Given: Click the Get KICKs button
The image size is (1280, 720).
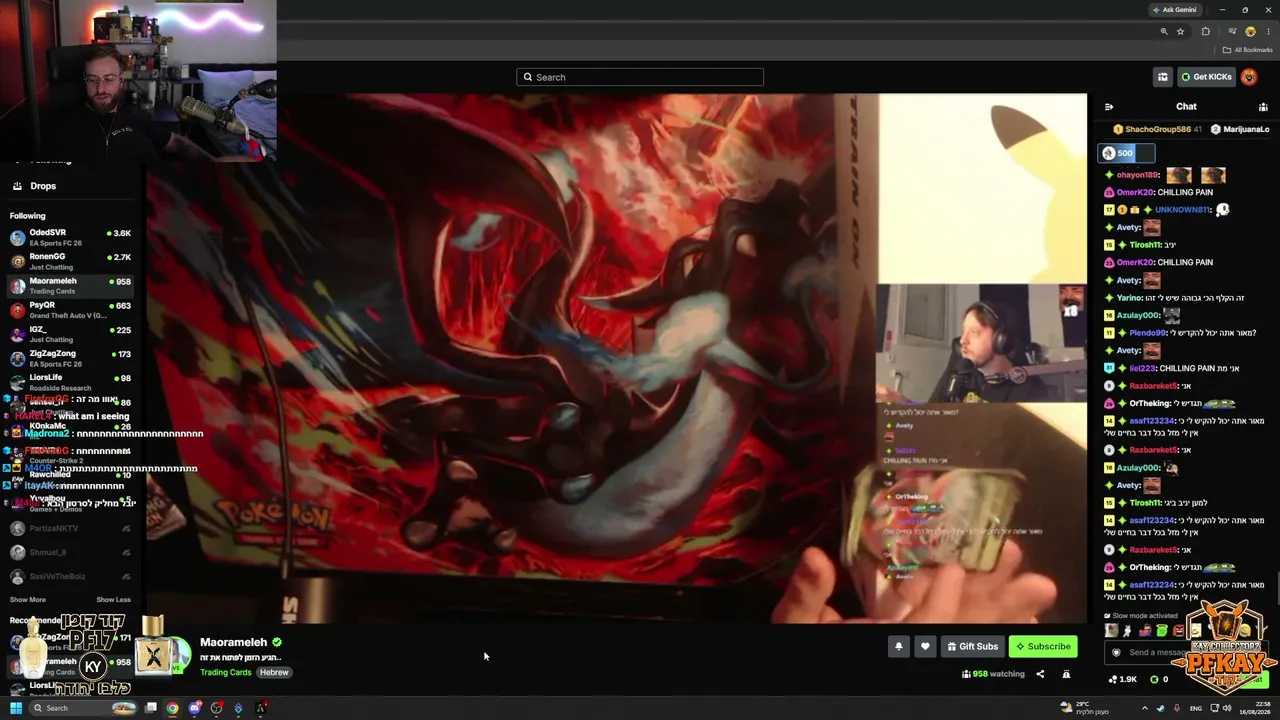Looking at the screenshot, I should coord(1206,77).
